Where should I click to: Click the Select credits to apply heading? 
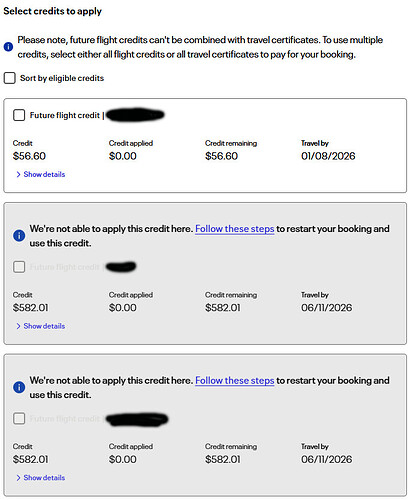coord(52,11)
